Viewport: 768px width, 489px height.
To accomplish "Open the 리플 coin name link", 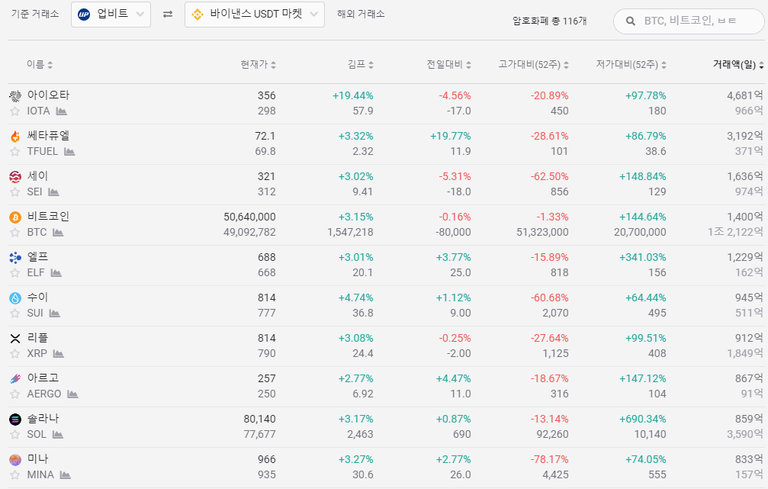I will pos(37,338).
